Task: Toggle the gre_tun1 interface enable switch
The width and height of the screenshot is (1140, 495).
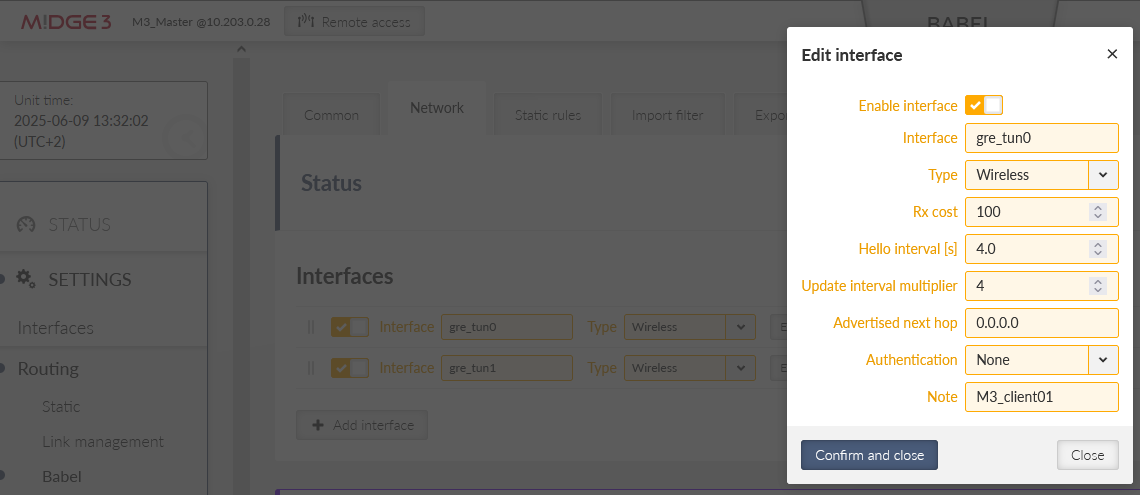Action: click(x=349, y=368)
